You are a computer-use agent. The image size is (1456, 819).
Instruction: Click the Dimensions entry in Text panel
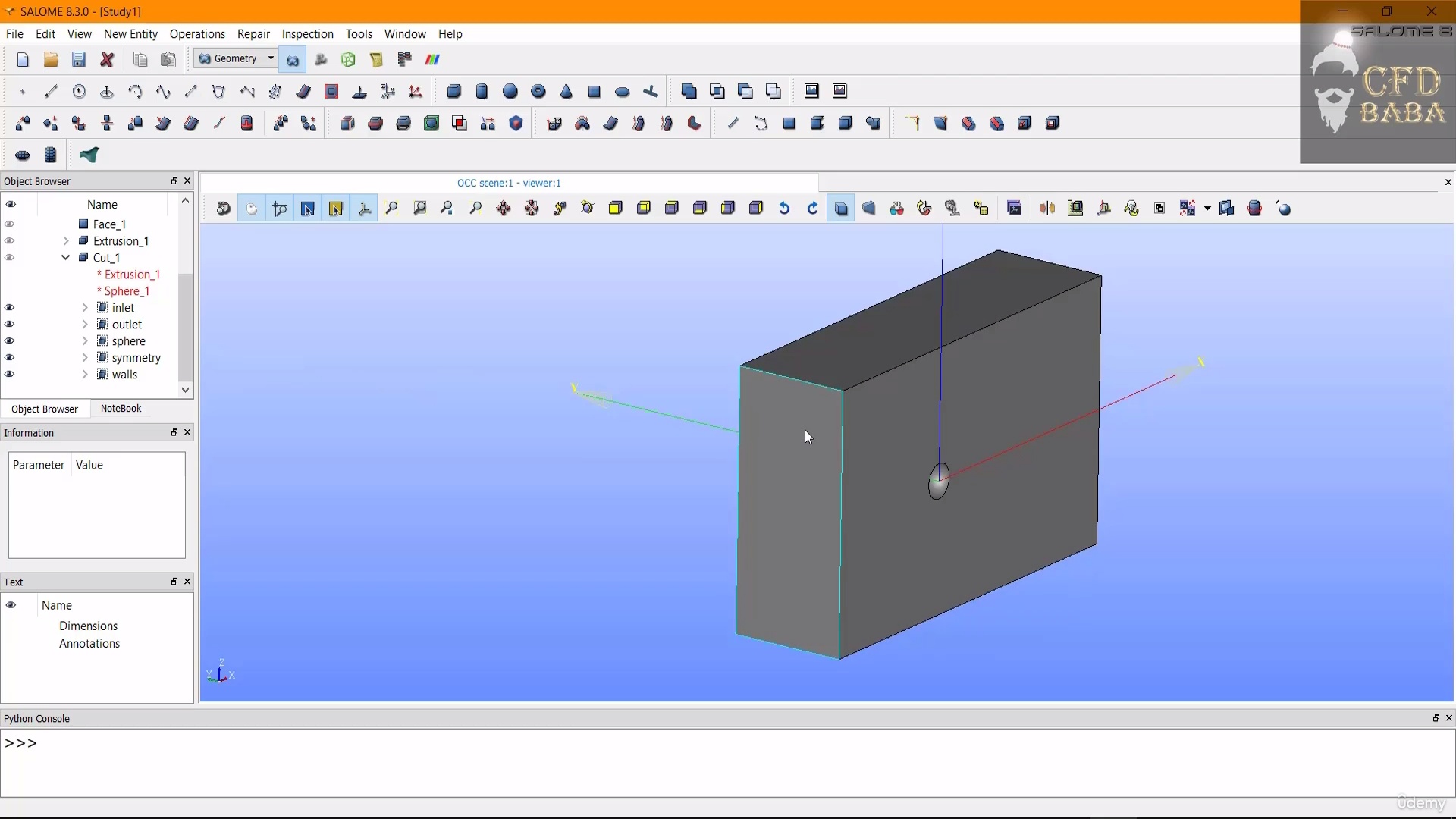pyautogui.click(x=88, y=626)
